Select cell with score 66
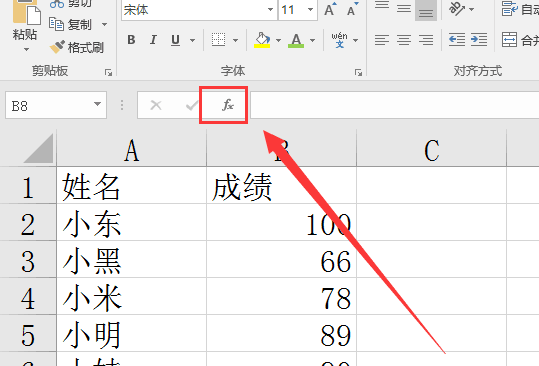Image resolution: width=539 pixels, height=366 pixels. click(282, 260)
